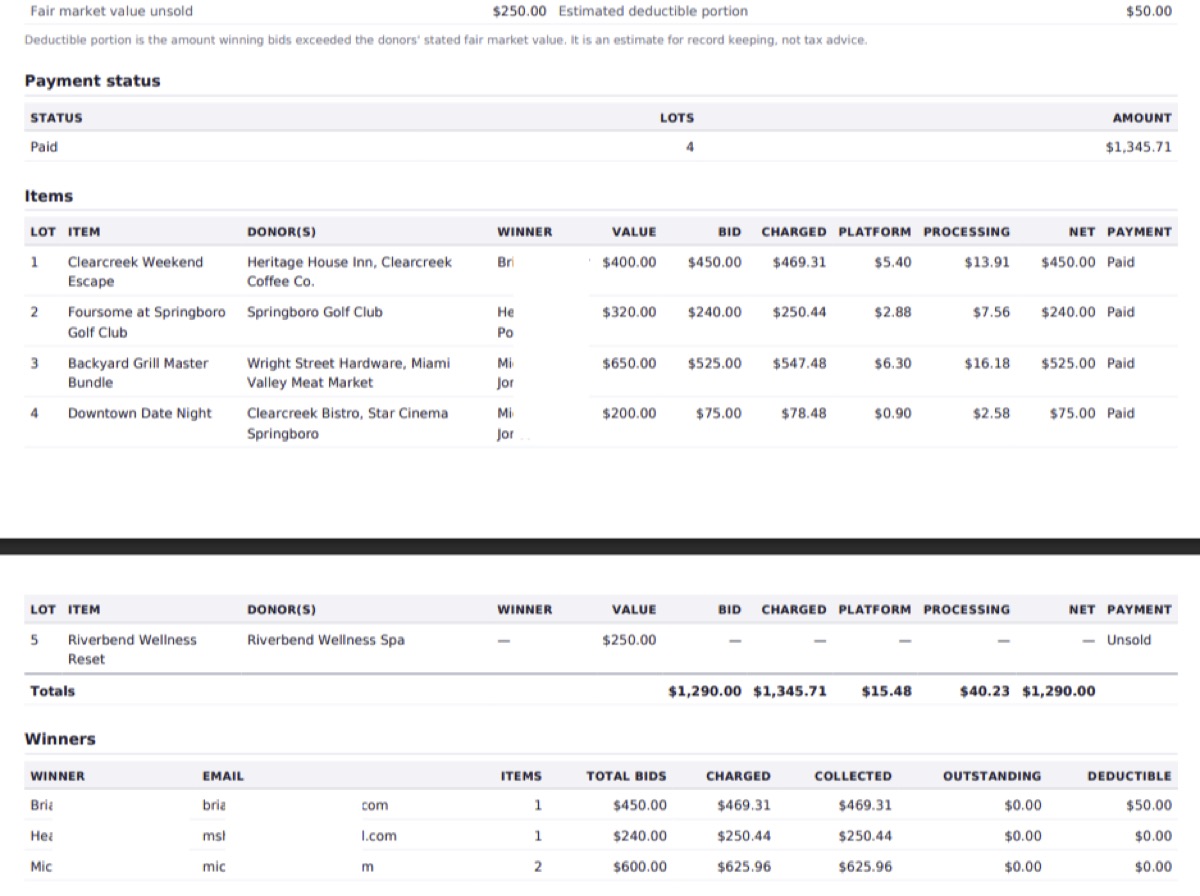Click the STATUS column header
1200x896 pixels.
57,118
